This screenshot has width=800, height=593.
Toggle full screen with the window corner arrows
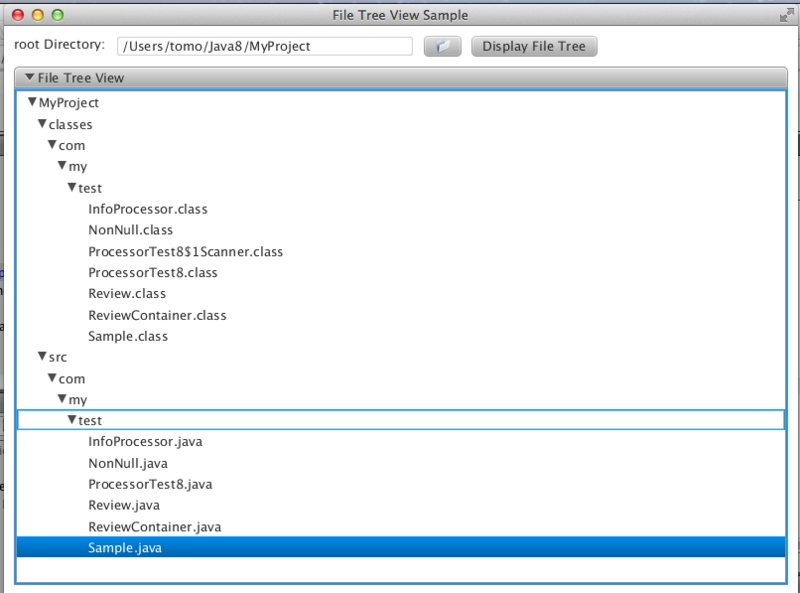tap(786, 15)
